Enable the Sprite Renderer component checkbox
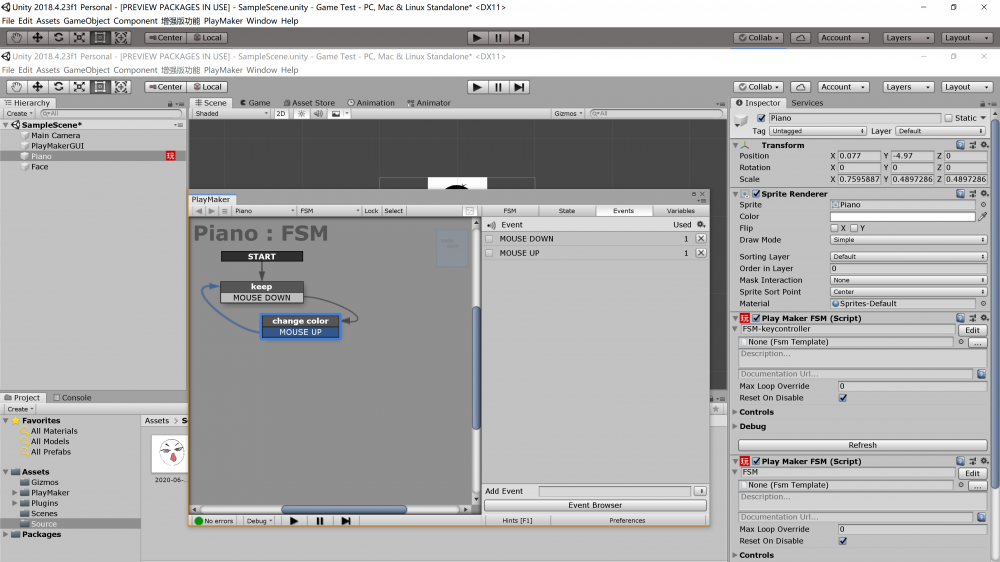The width and height of the screenshot is (1000, 562). tap(756, 193)
